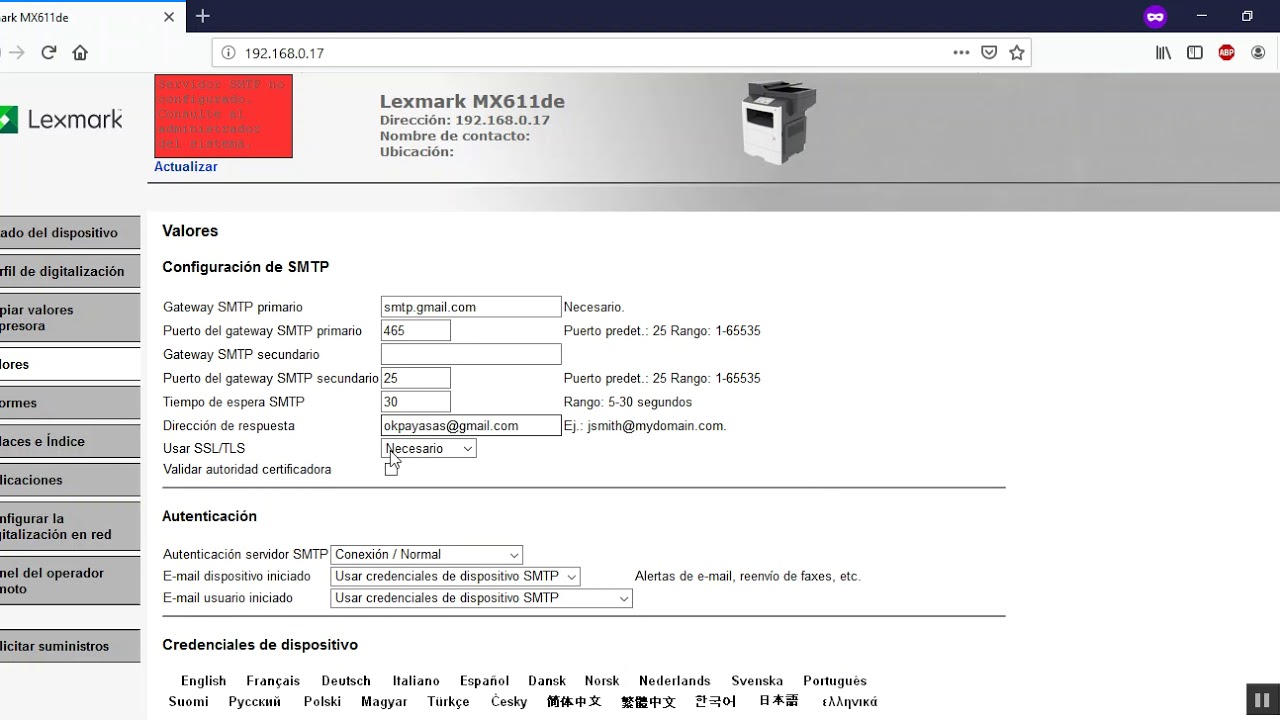
Task: Expand Autenticación servidor SMTP dropdown
Action: tap(427, 554)
